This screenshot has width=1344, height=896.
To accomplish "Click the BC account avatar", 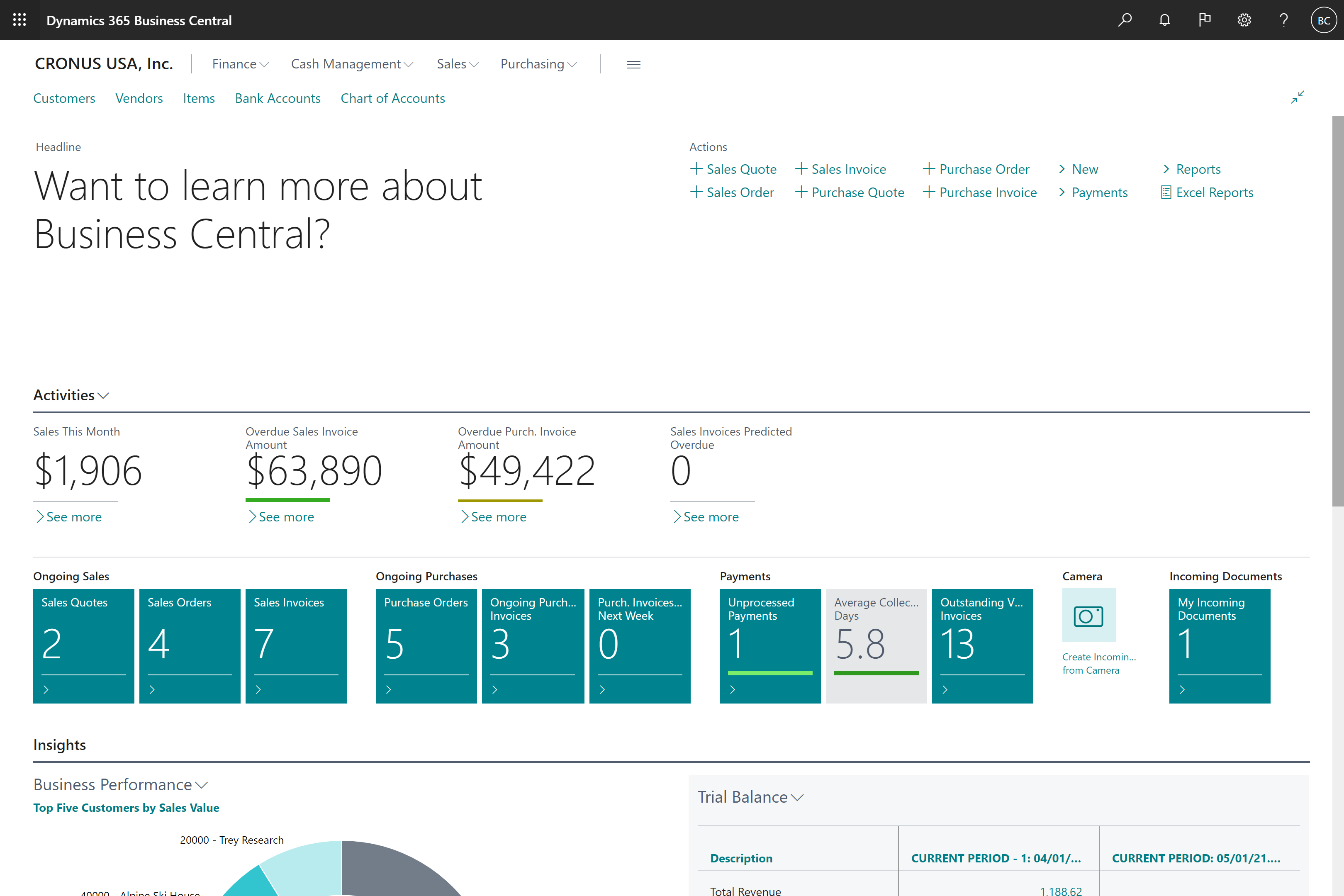I will [1323, 19].
